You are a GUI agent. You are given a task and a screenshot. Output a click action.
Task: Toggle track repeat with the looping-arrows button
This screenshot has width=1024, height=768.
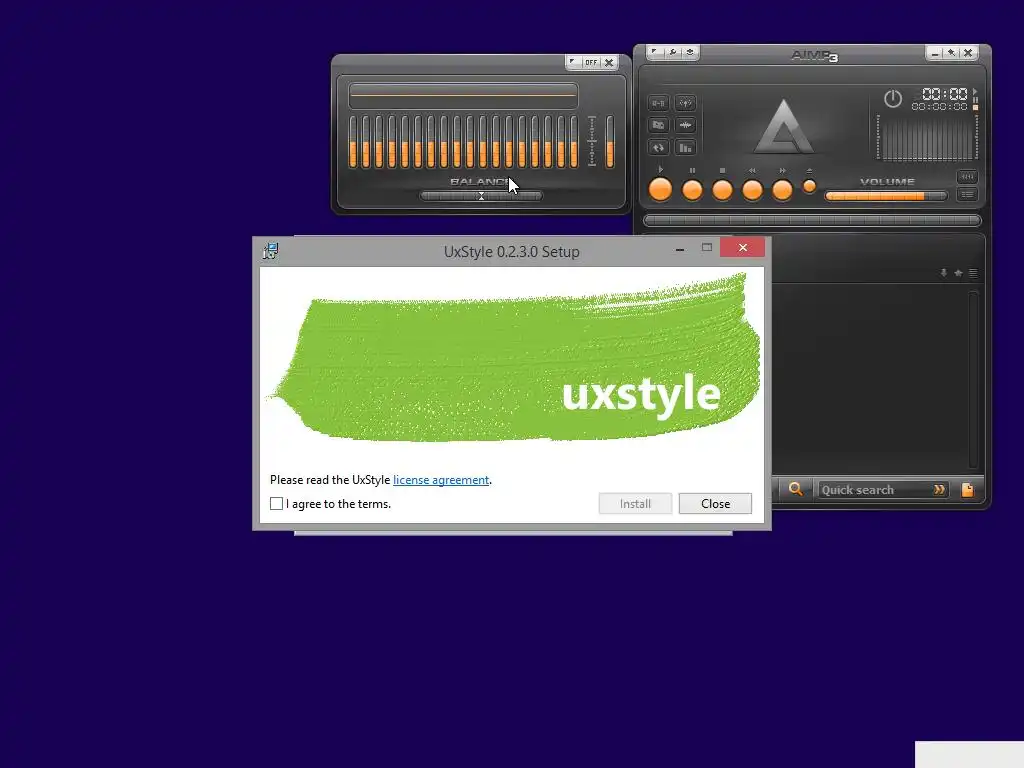pyautogui.click(x=658, y=148)
